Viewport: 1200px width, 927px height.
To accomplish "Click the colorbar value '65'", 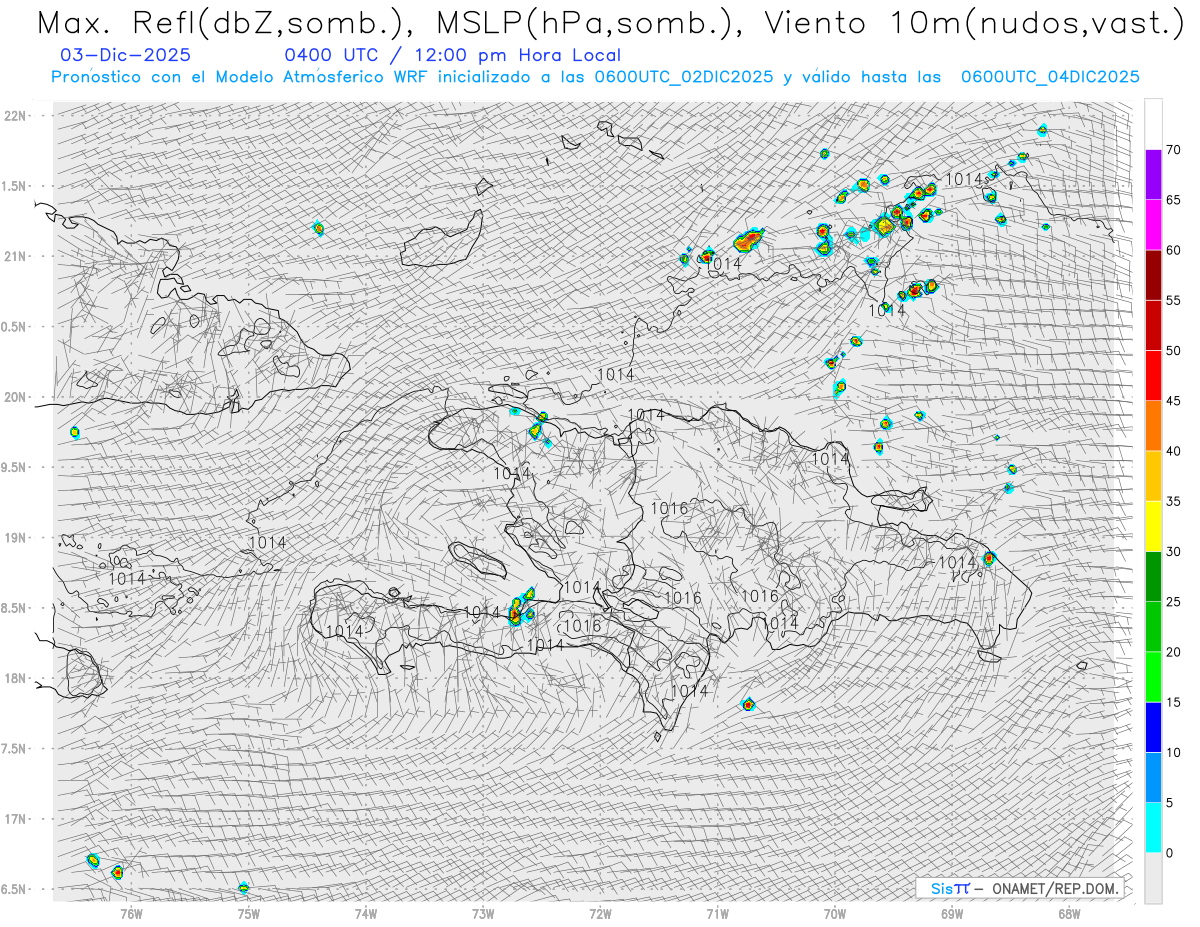I will tap(1173, 200).
